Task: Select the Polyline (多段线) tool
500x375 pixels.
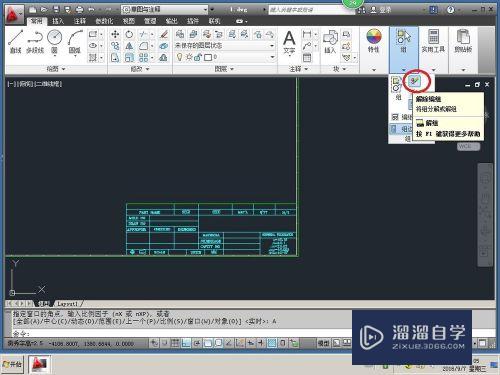Action: point(35,41)
